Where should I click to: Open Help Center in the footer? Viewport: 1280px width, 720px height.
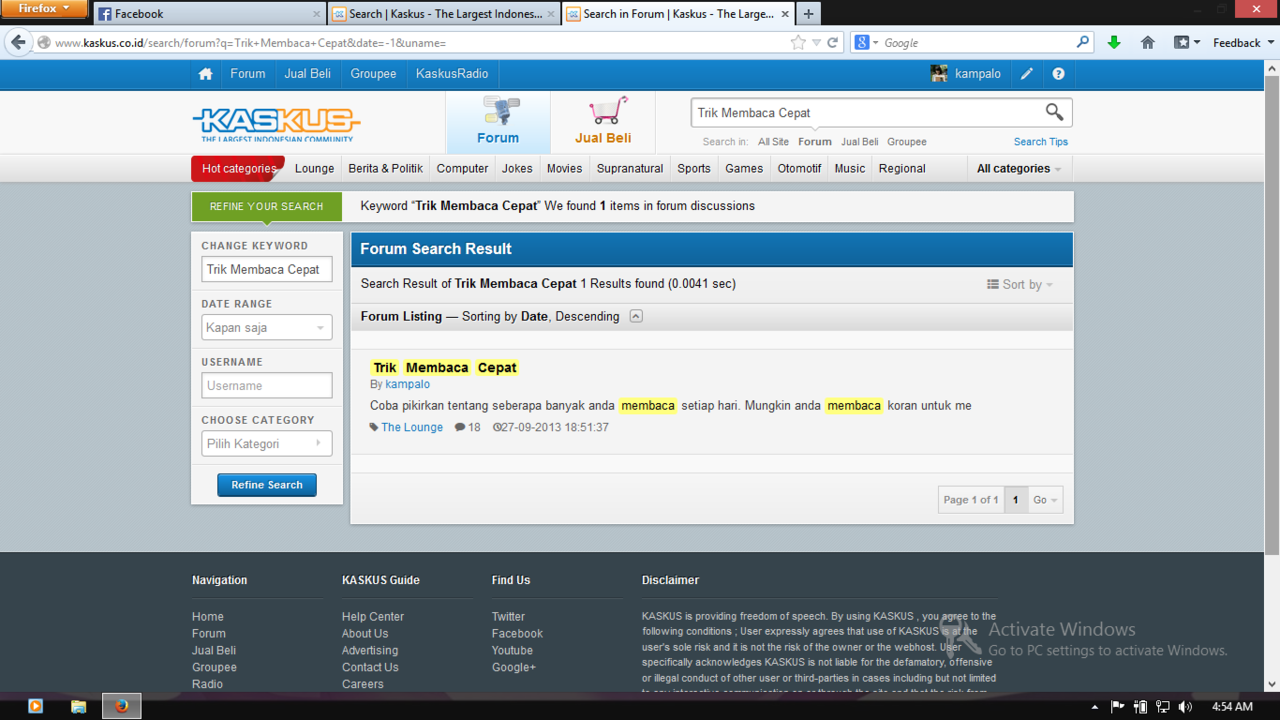point(373,617)
